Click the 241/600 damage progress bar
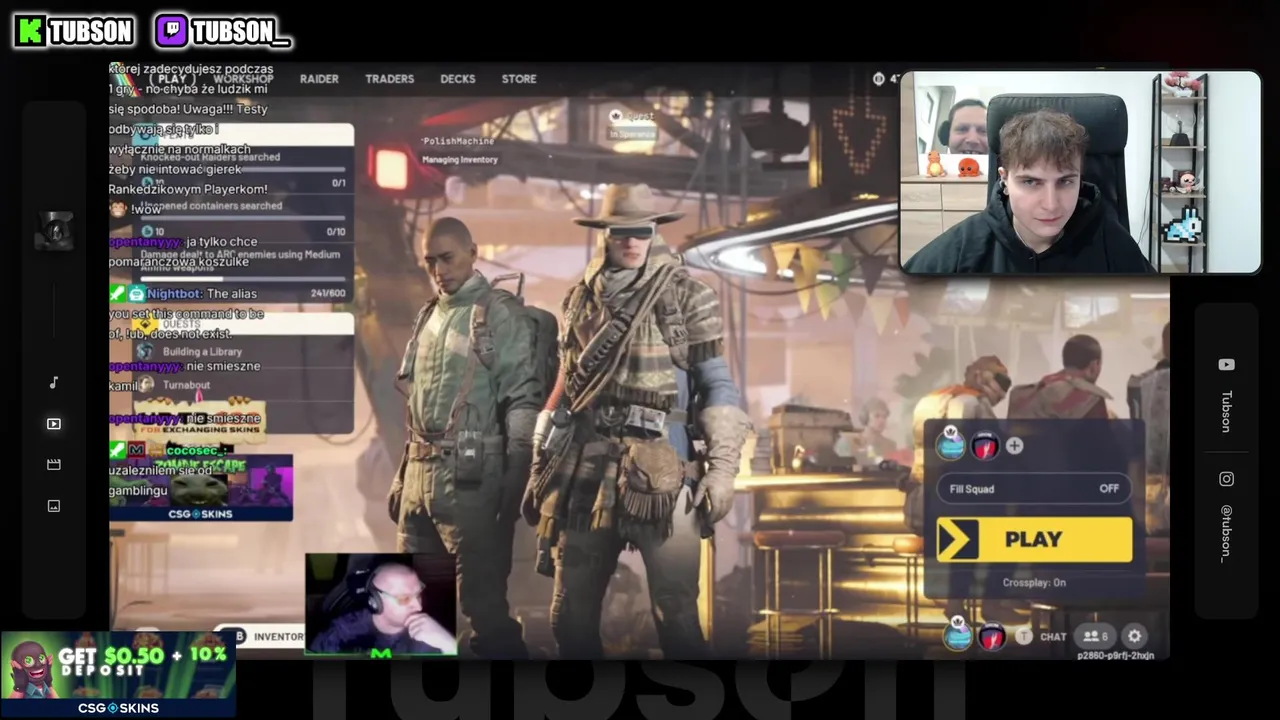This screenshot has width=1280, height=720. pyautogui.click(x=242, y=279)
